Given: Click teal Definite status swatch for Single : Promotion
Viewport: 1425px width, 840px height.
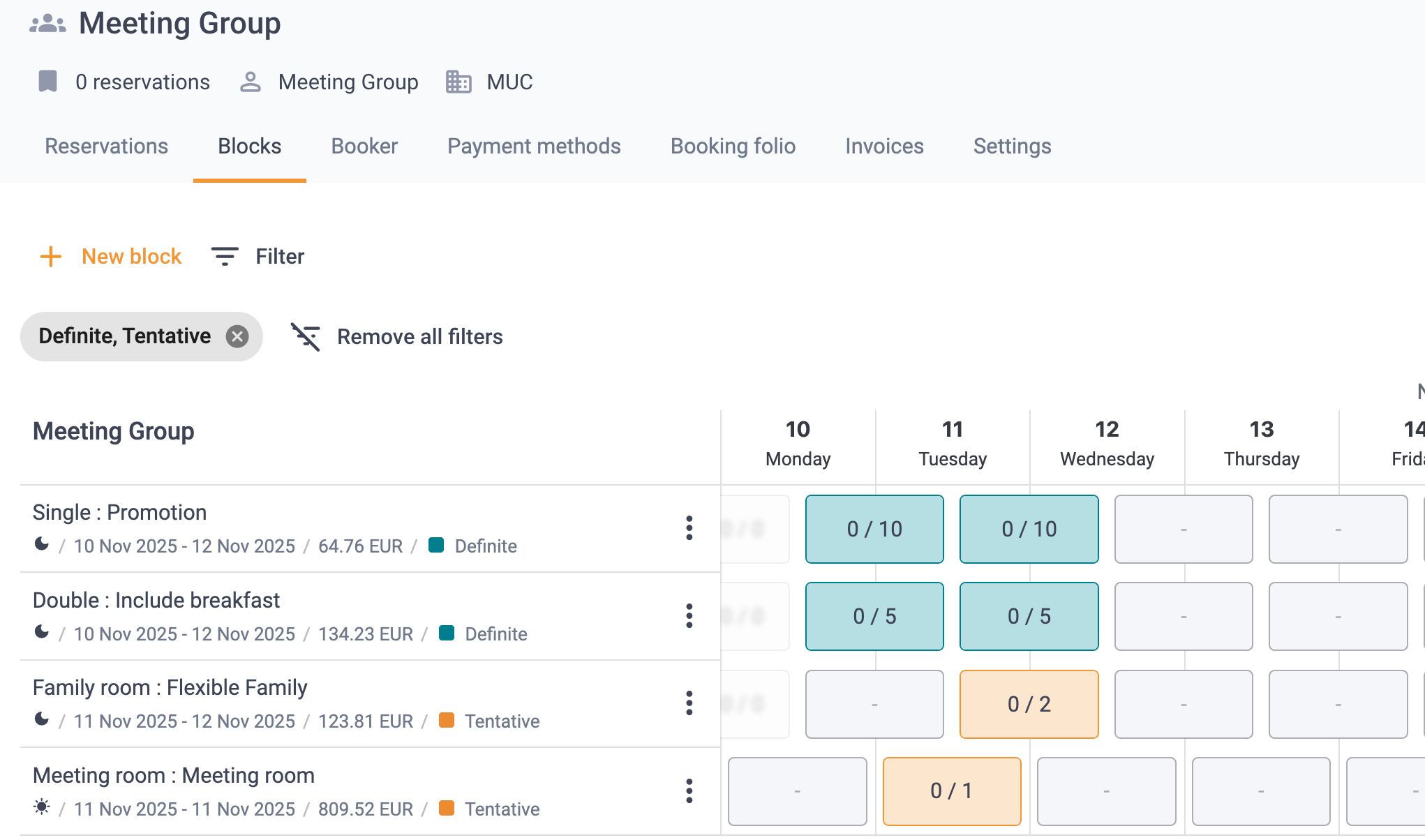Looking at the screenshot, I should click(x=436, y=545).
